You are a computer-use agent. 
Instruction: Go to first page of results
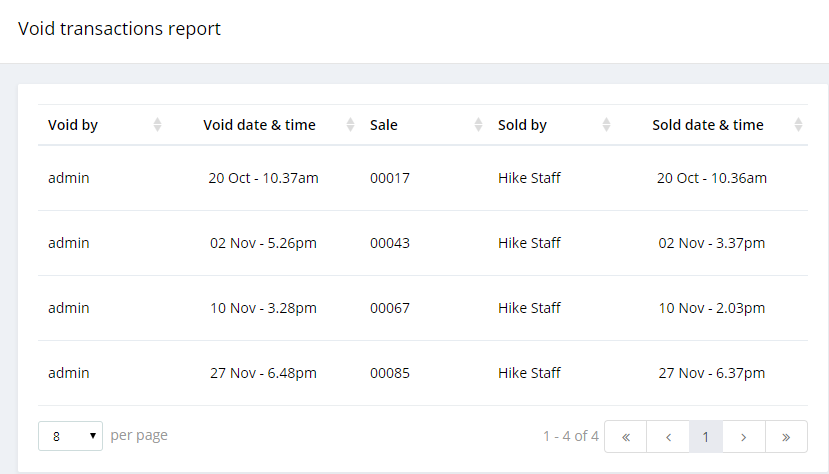pos(626,436)
